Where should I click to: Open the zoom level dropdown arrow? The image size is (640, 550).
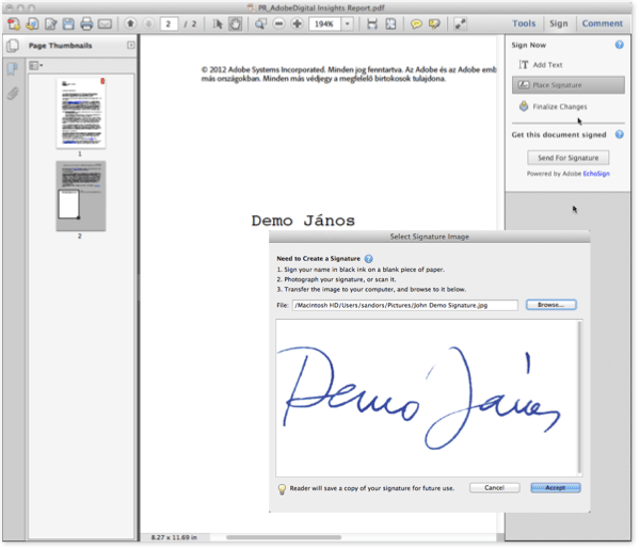coord(347,24)
